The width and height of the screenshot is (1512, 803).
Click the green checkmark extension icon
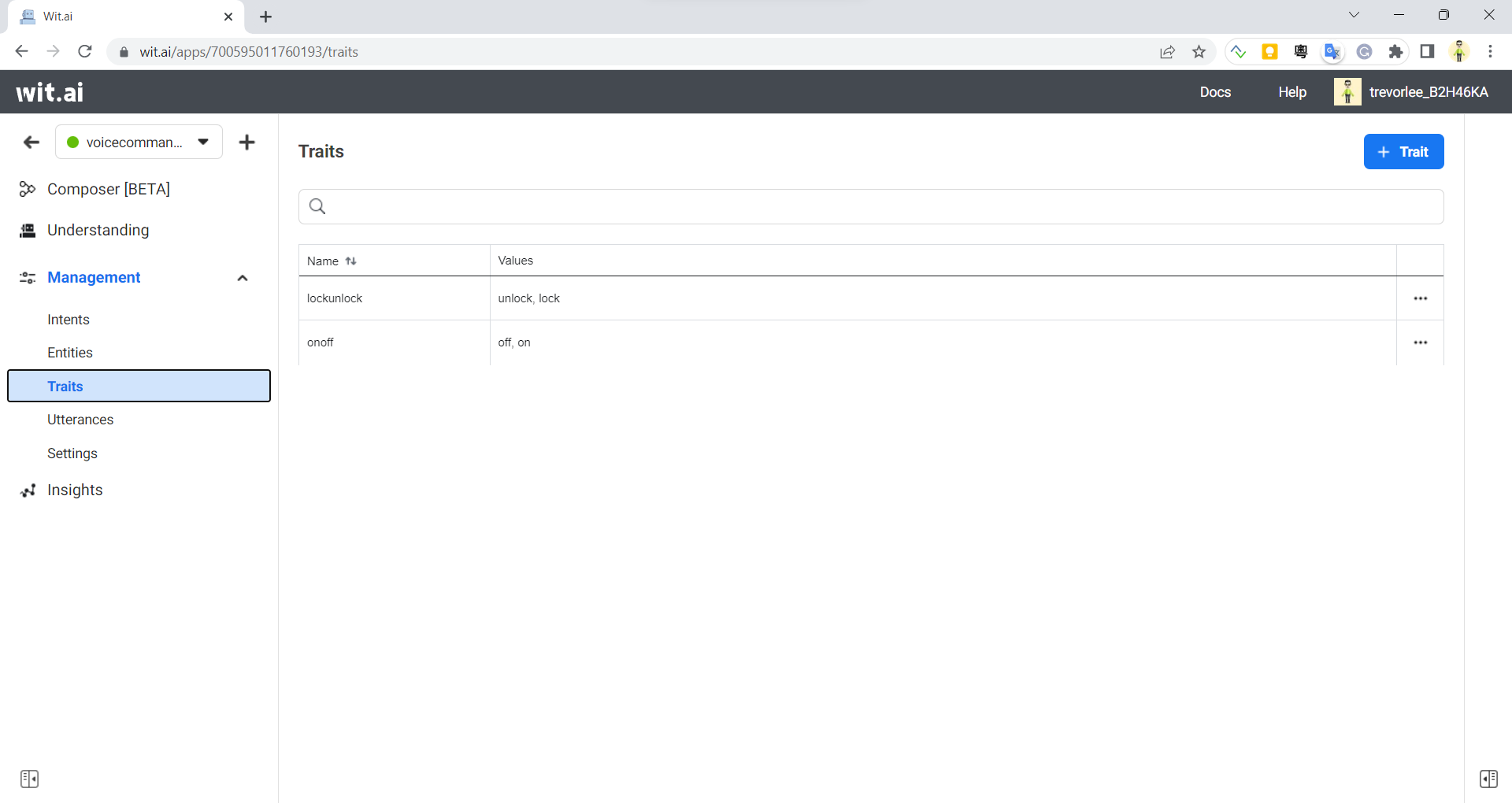1238,52
